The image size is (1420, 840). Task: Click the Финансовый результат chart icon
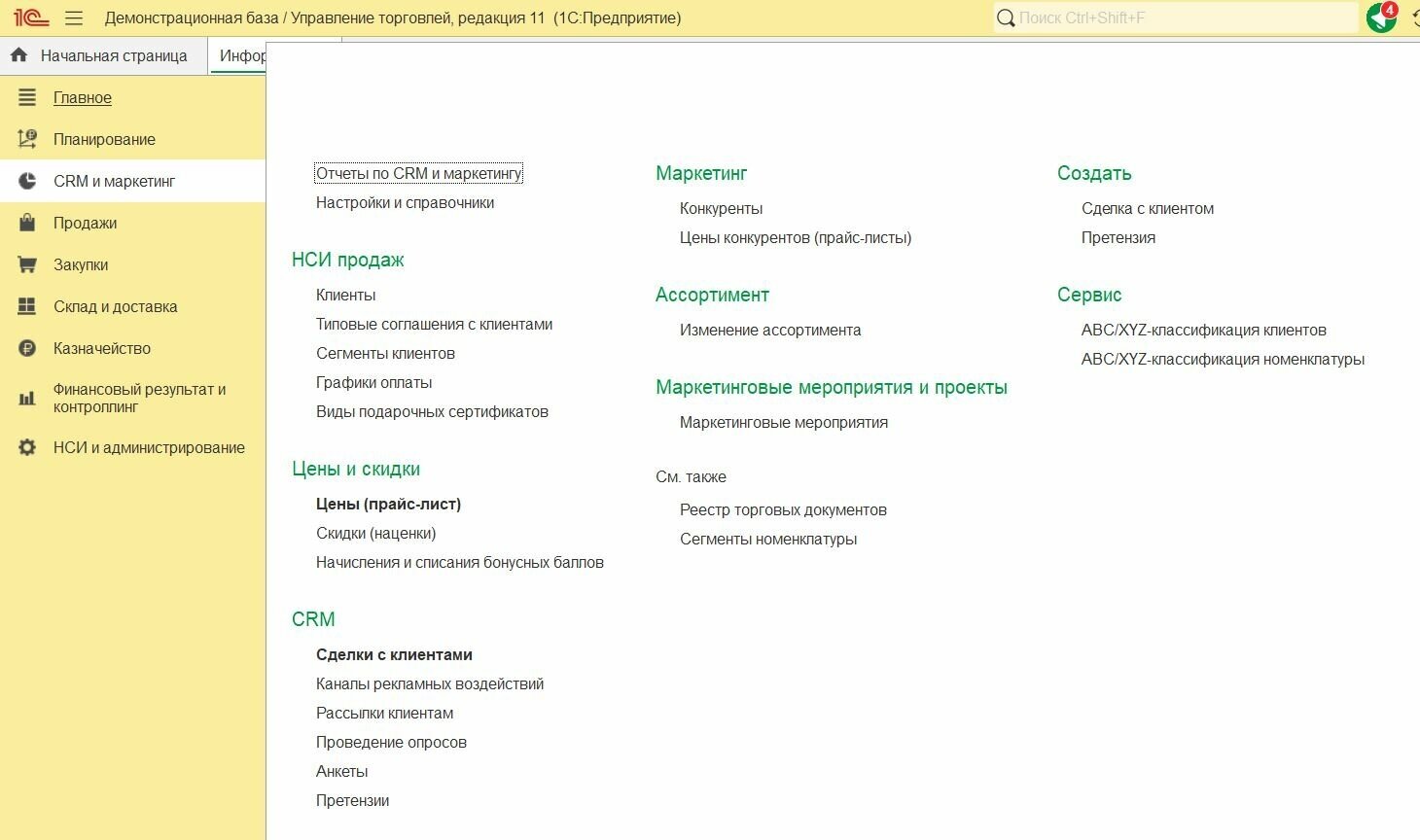(x=27, y=398)
